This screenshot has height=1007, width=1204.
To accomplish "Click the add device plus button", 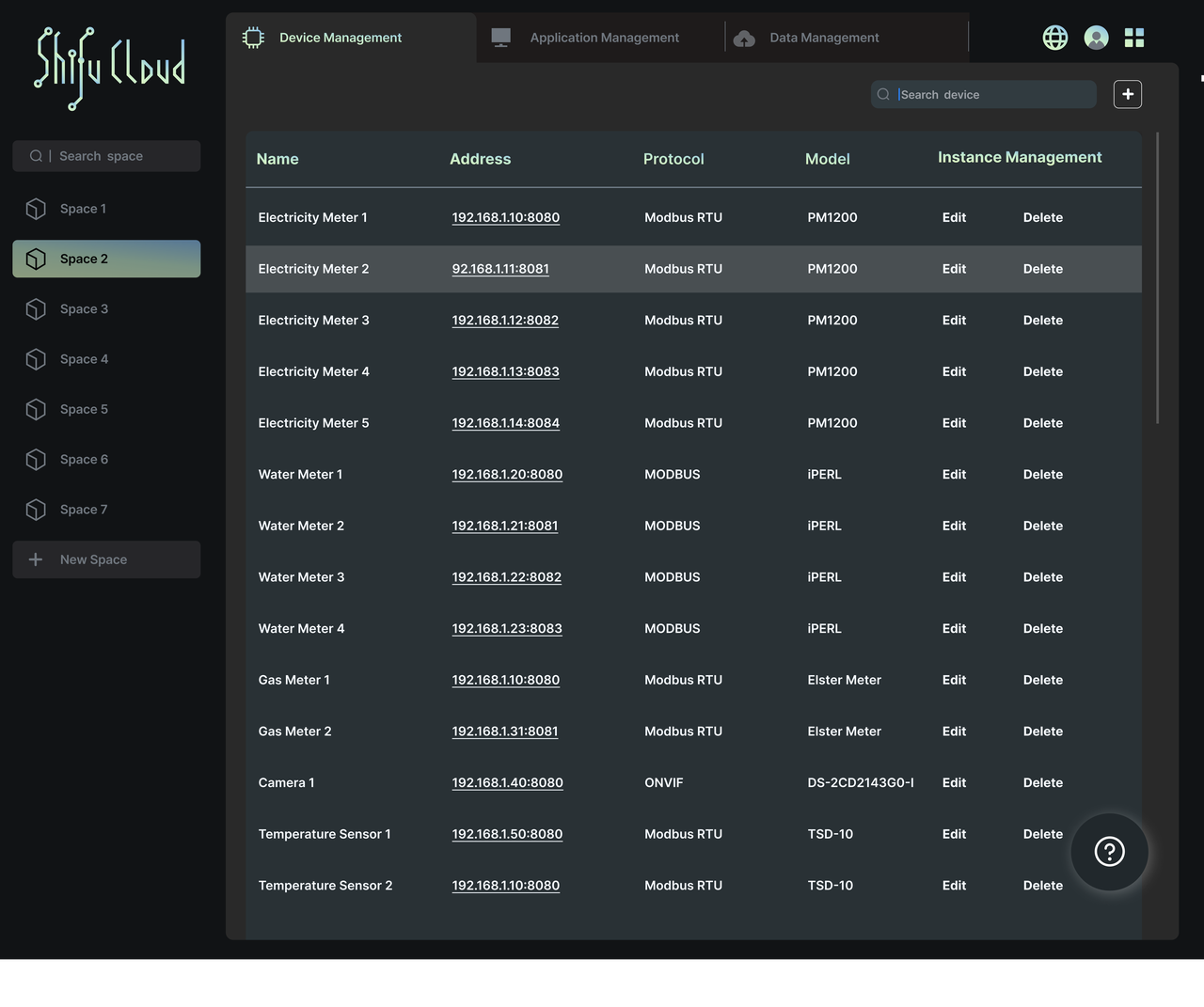I will 1127,94.
